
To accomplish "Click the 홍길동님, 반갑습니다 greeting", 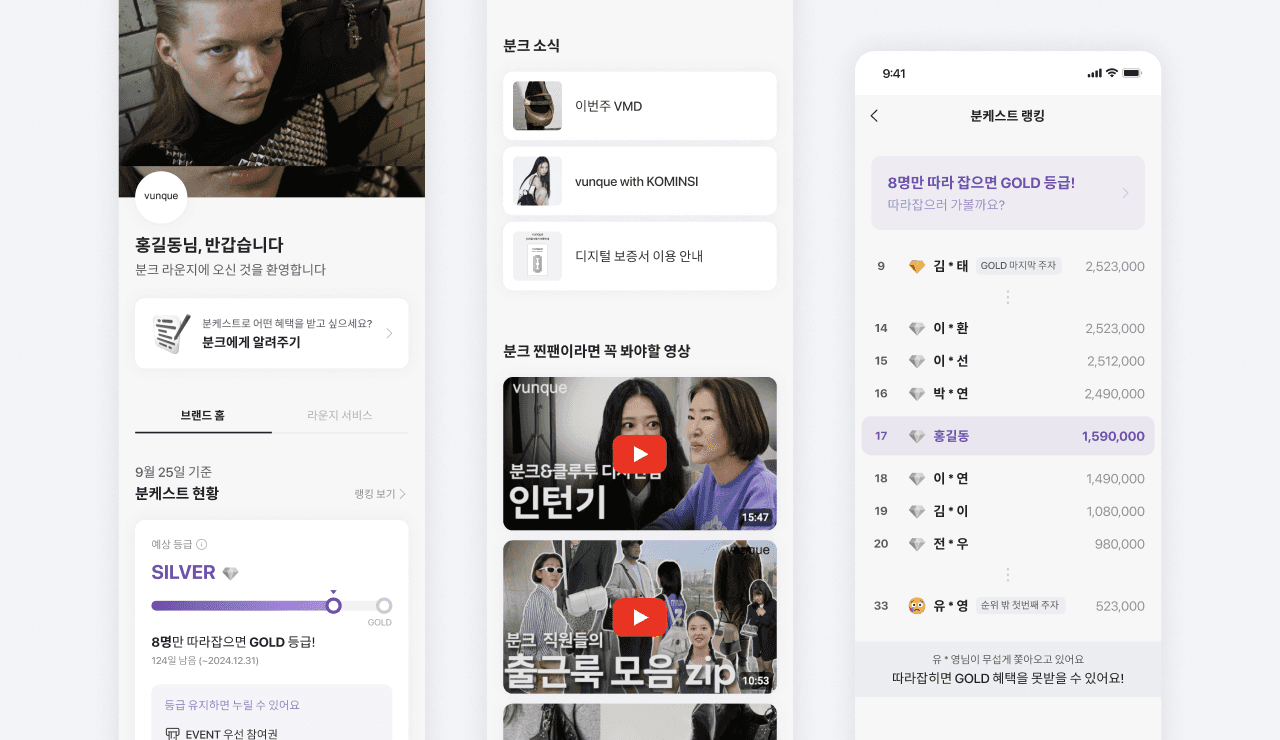I will 209,245.
